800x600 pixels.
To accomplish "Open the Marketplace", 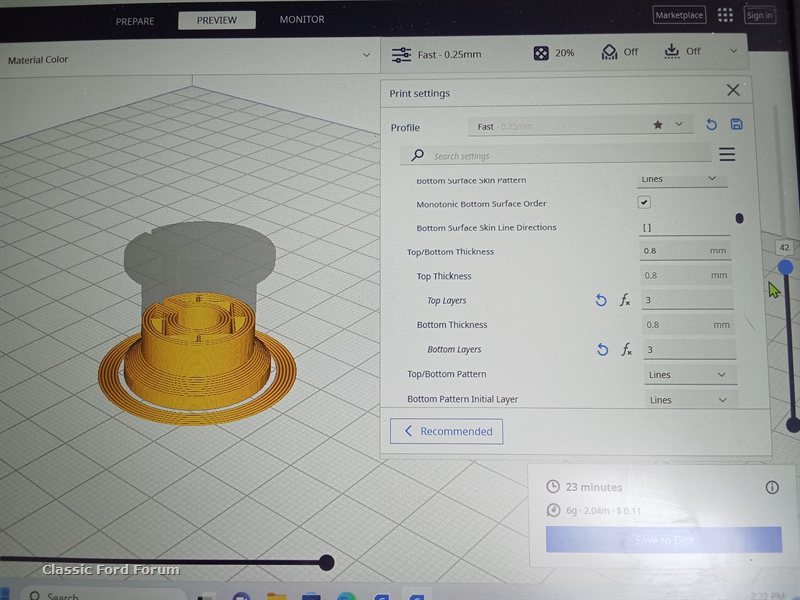I will pyautogui.click(x=679, y=15).
